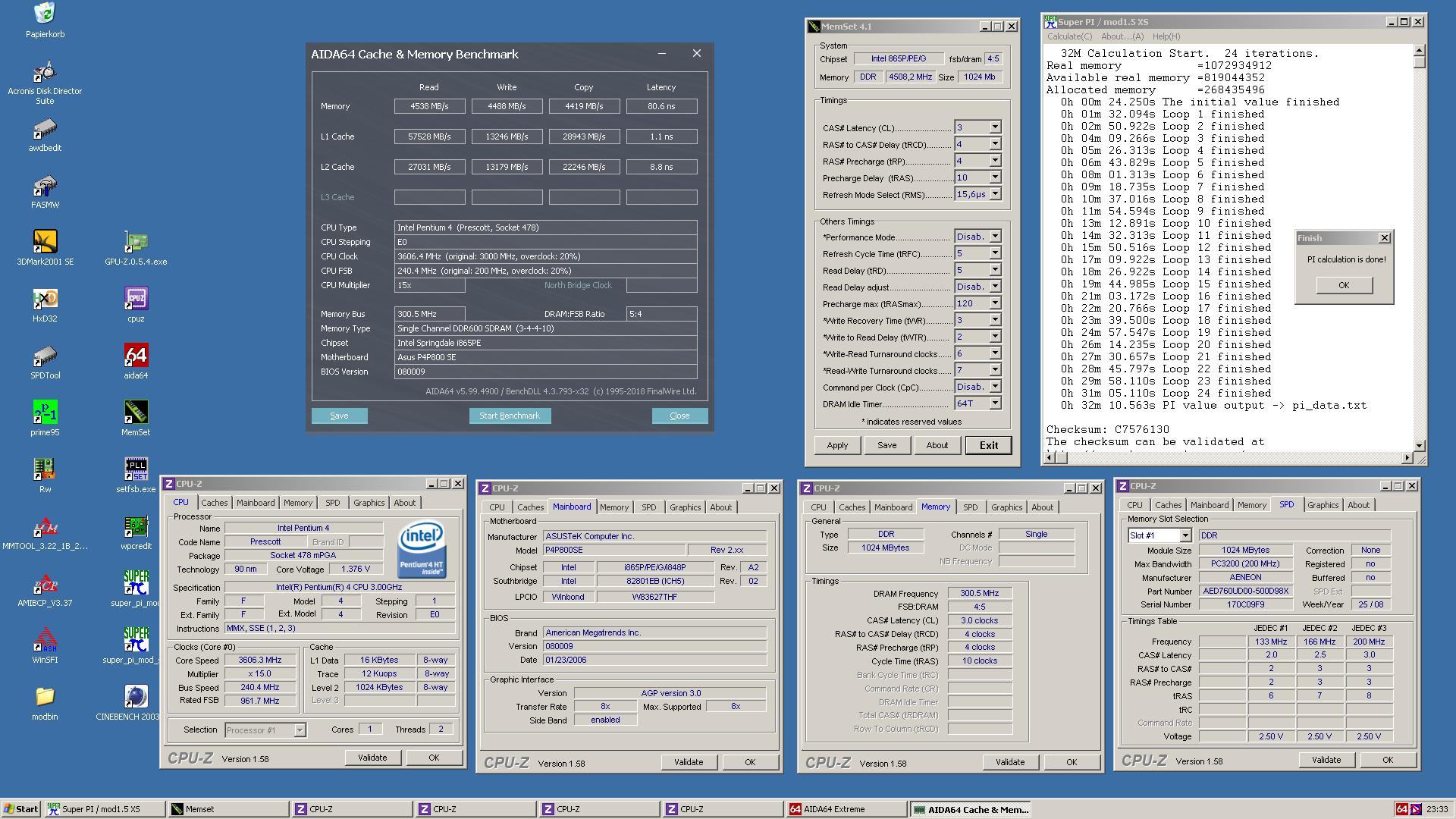Switch to Caches tab in CPU-Z CPU window

[x=214, y=503]
